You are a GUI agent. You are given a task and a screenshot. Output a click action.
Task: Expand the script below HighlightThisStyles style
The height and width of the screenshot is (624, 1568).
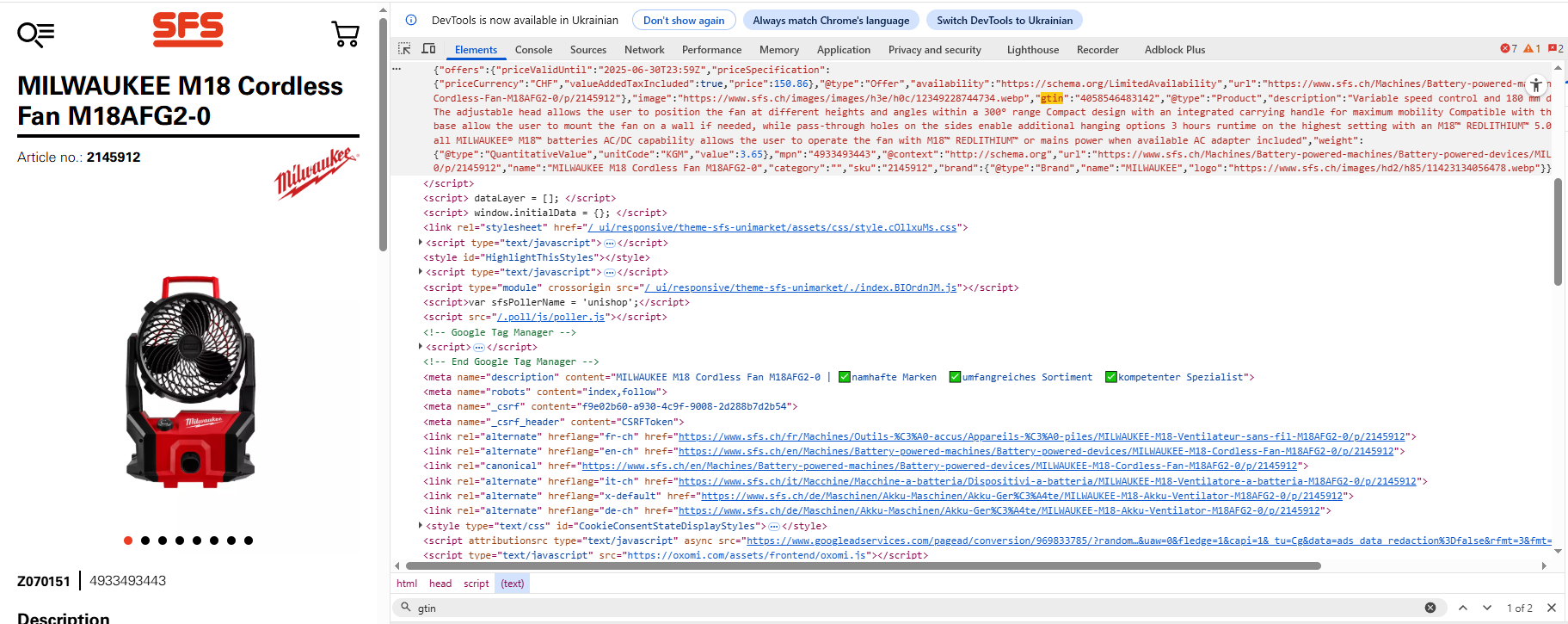(x=421, y=272)
